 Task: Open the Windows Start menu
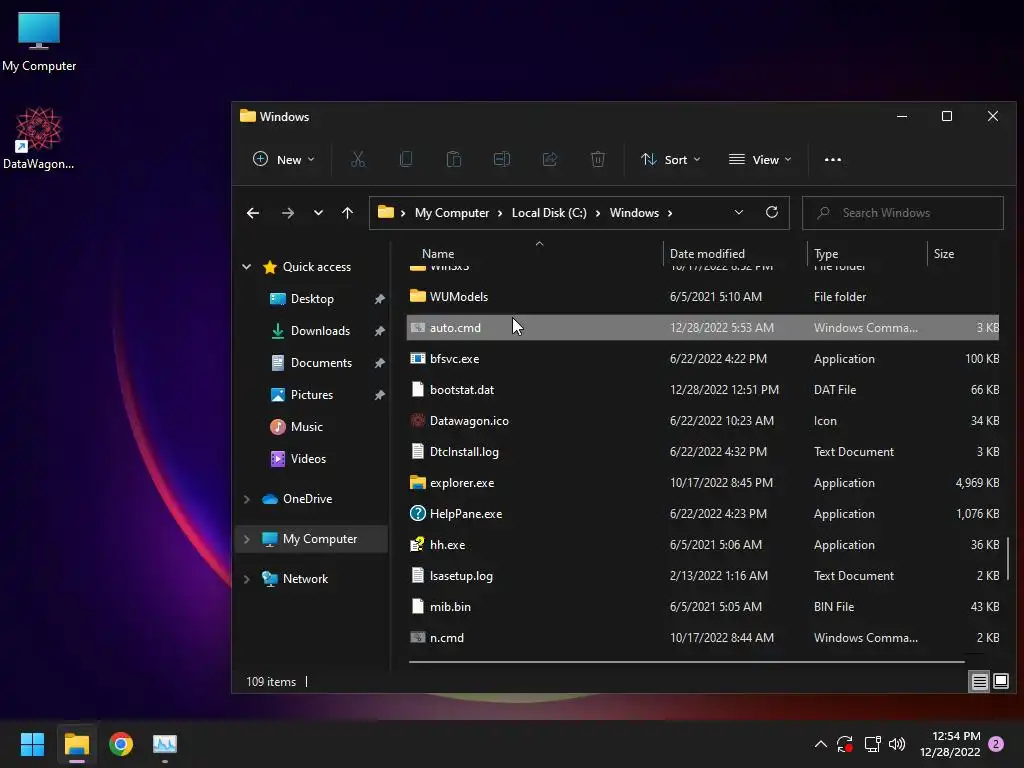coord(32,744)
